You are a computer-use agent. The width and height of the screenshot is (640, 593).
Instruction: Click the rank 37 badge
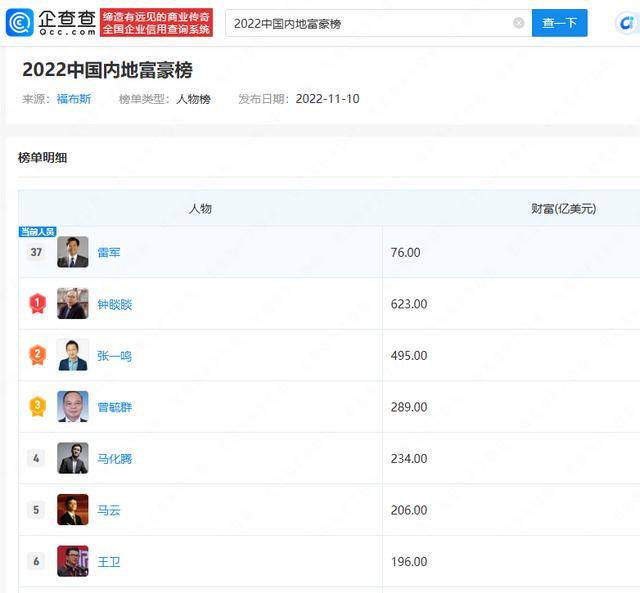coord(36,252)
